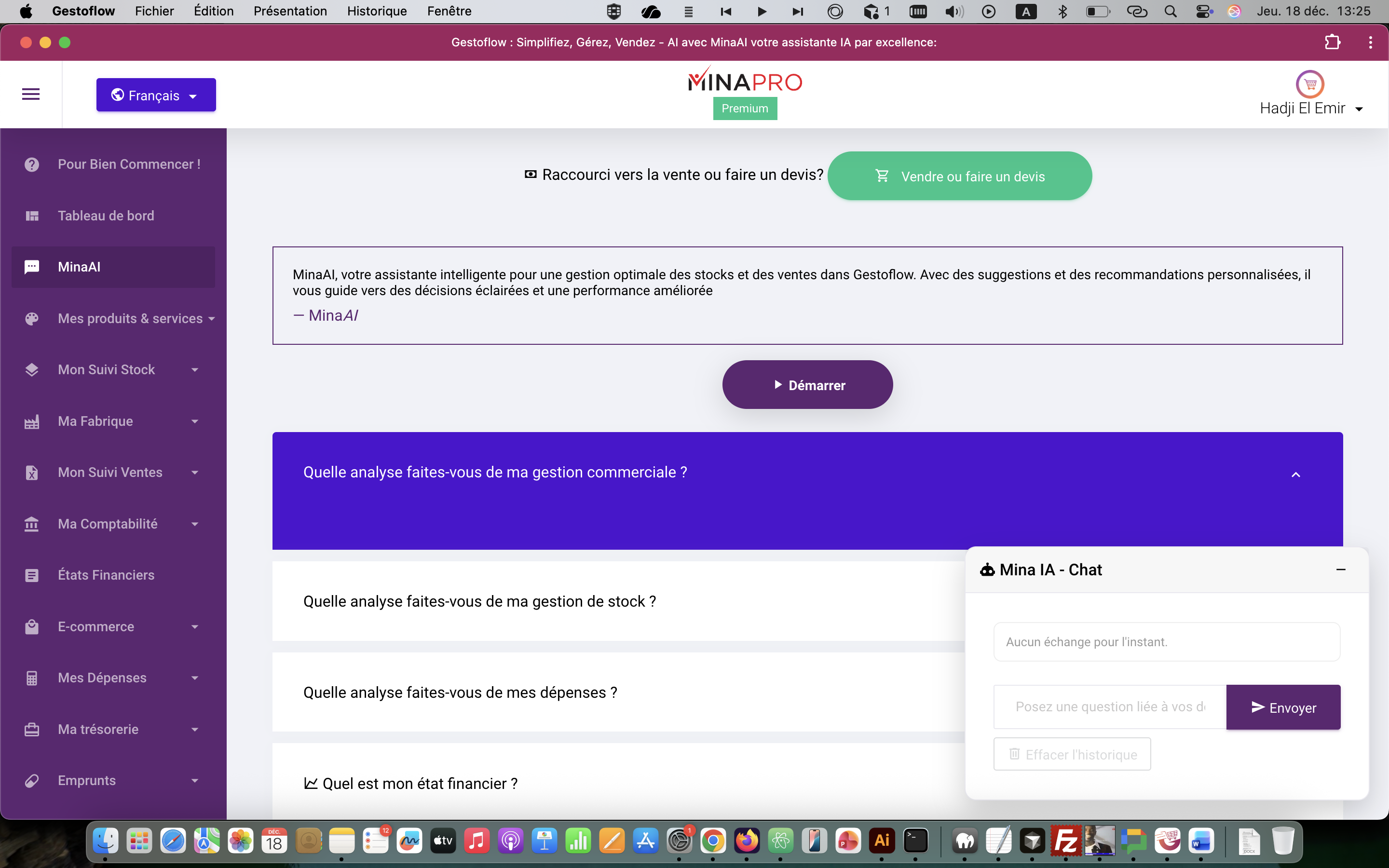Click the extensions puzzle icon in title bar
Image resolution: width=1389 pixels, height=868 pixels.
click(x=1332, y=42)
